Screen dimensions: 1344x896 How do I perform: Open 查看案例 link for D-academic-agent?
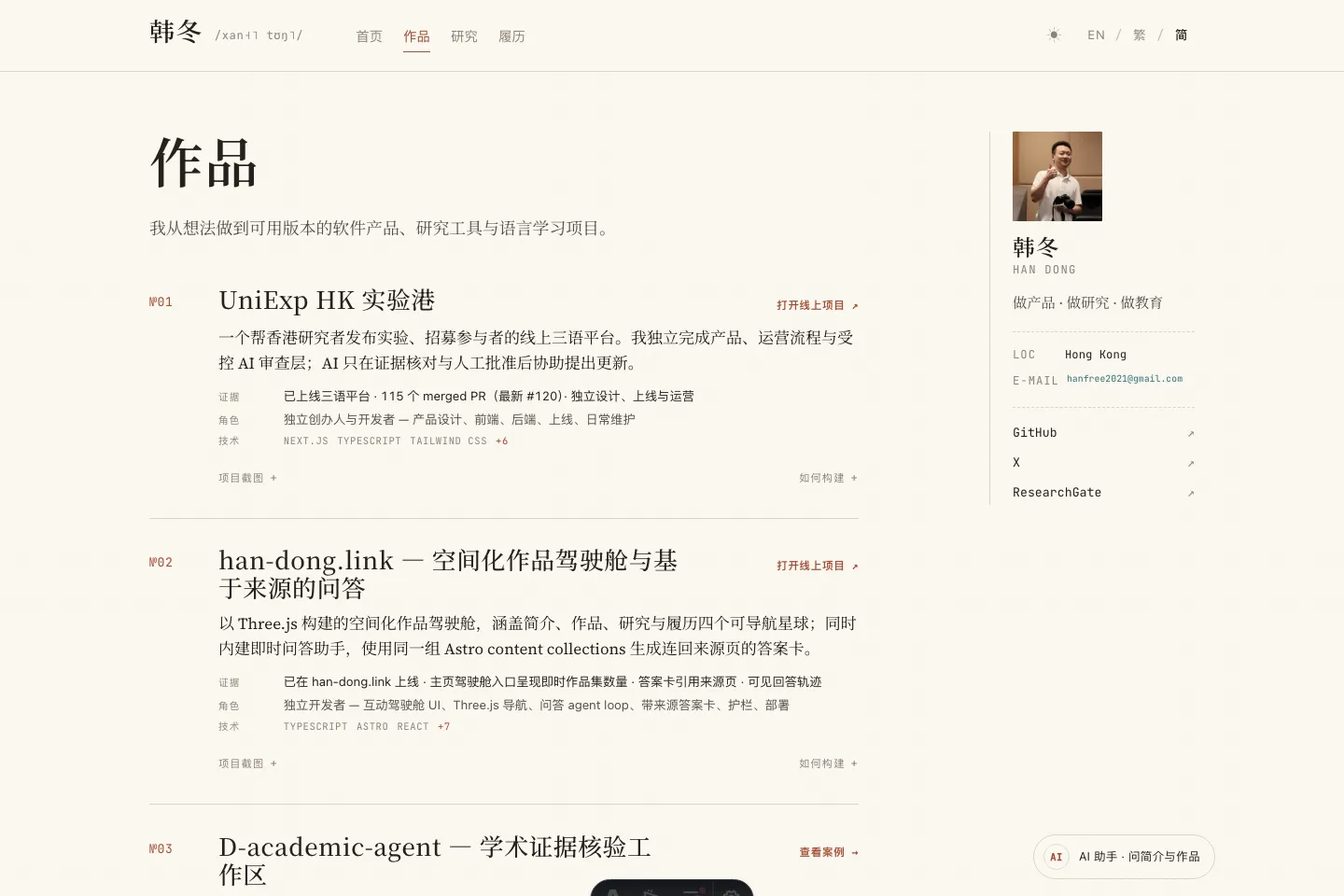click(x=828, y=852)
